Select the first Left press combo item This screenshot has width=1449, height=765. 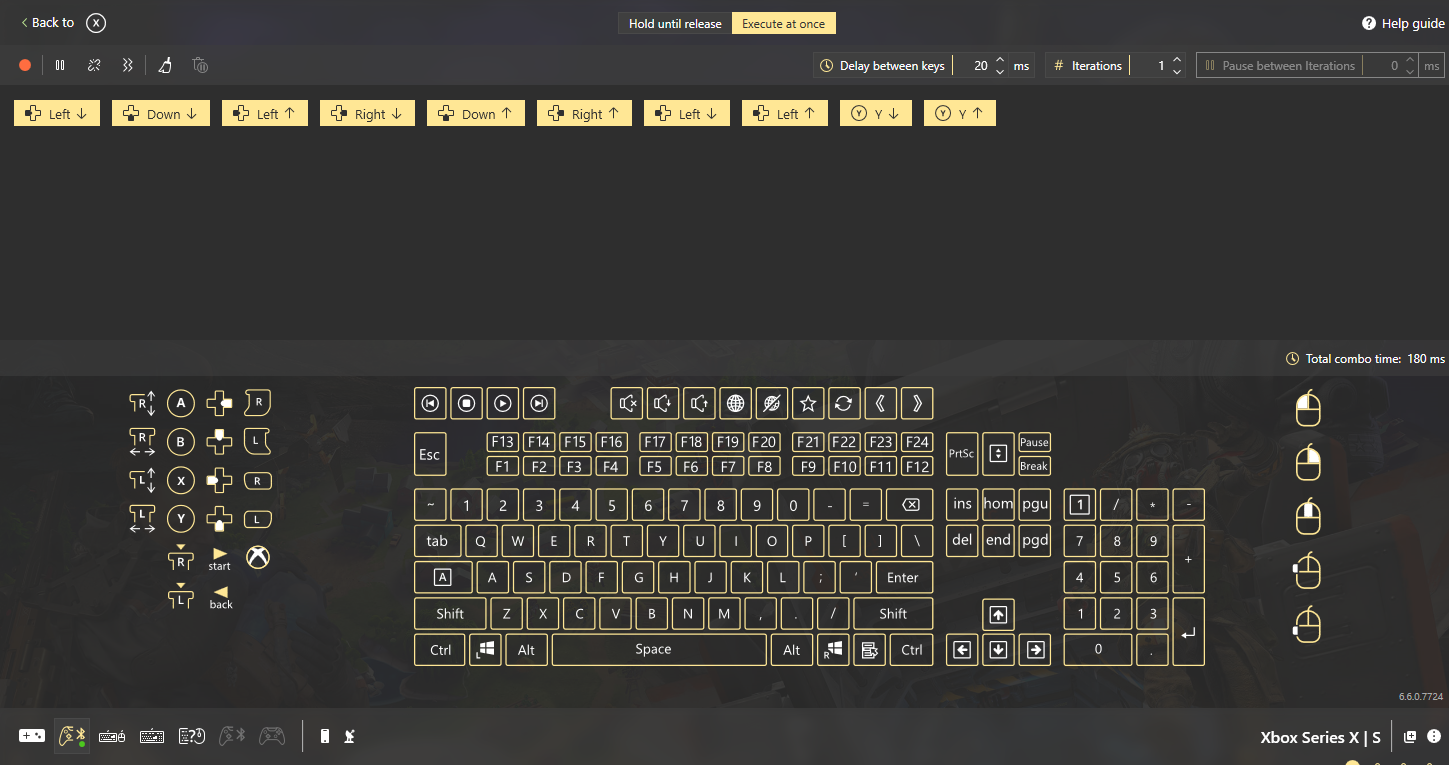click(x=57, y=113)
